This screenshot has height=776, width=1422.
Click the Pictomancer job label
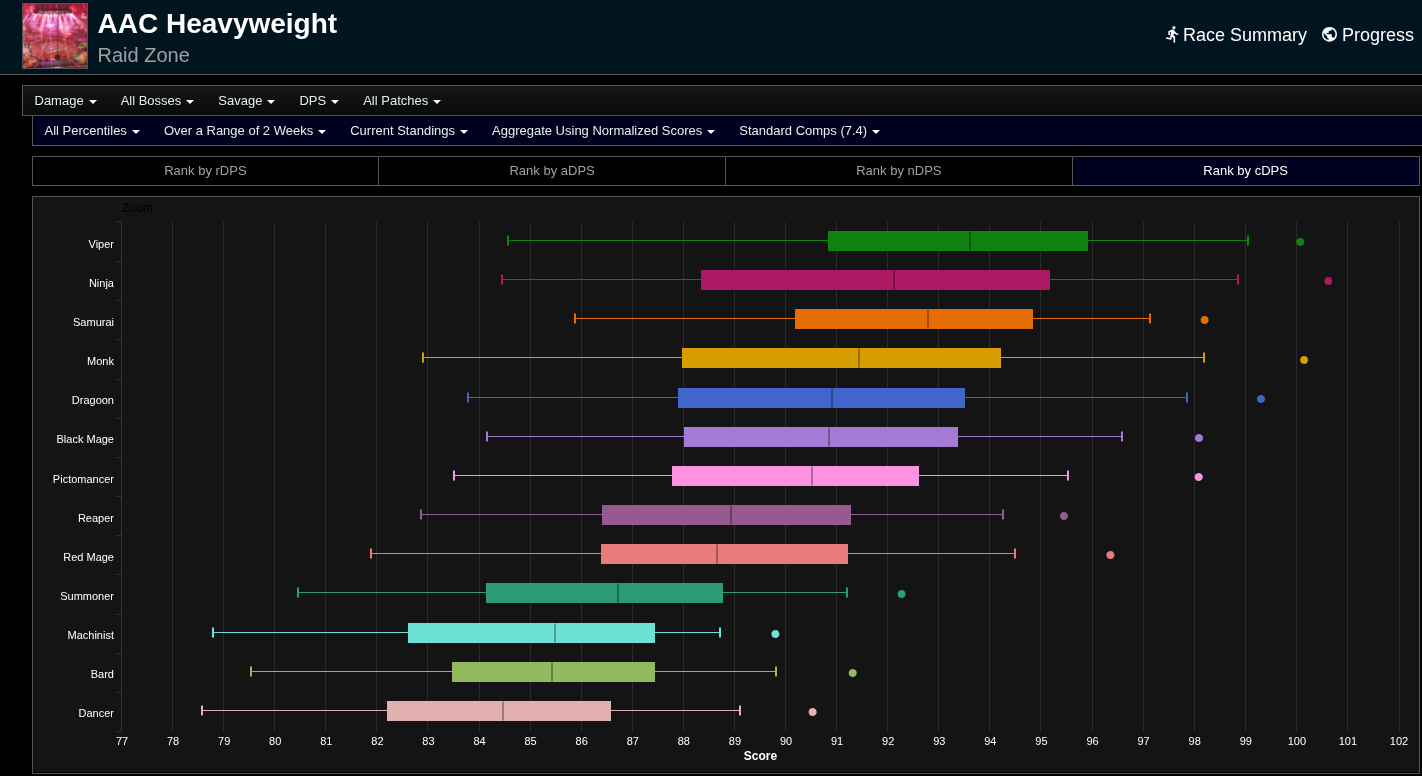83,479
